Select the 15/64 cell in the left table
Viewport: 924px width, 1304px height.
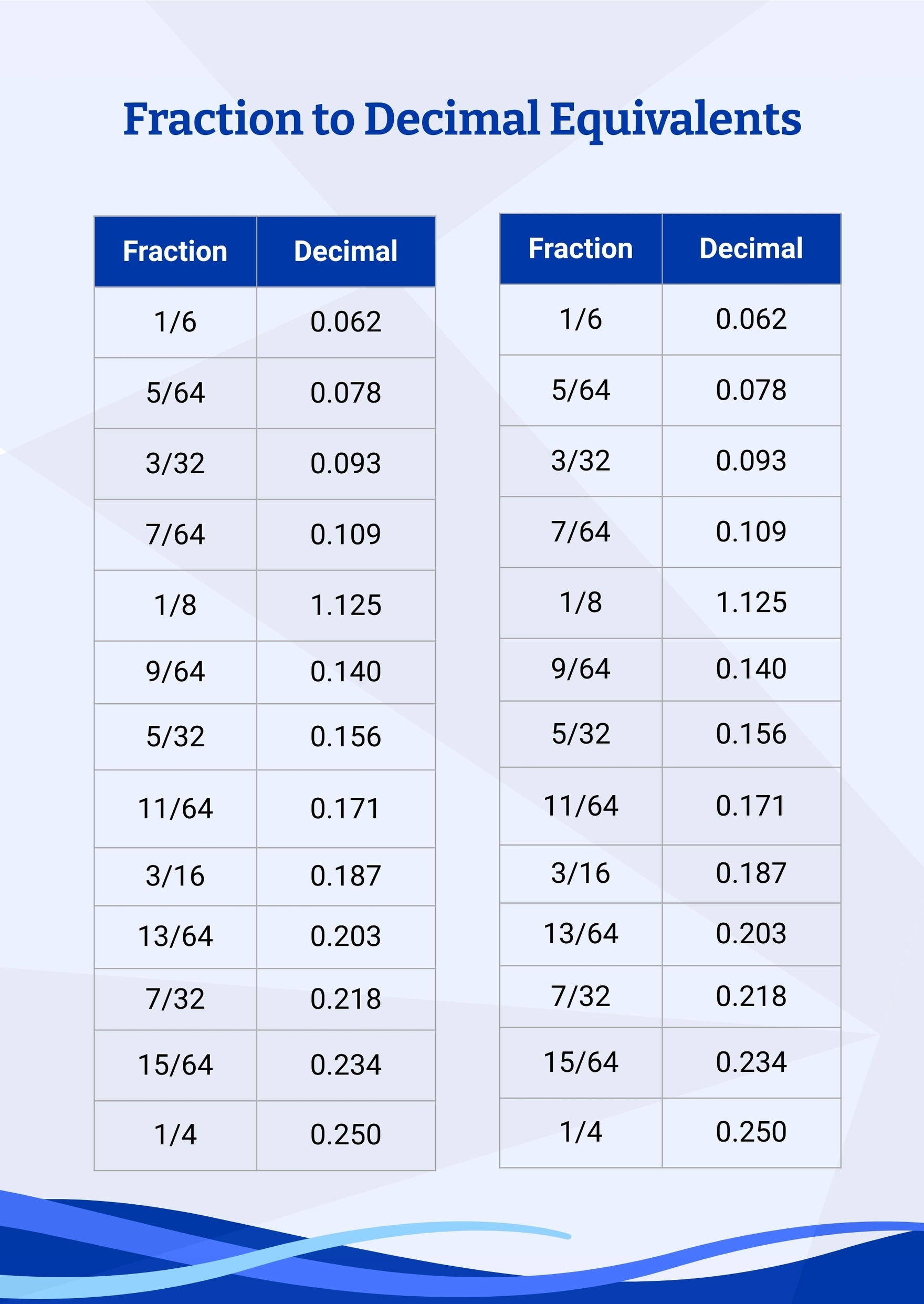175,1065
